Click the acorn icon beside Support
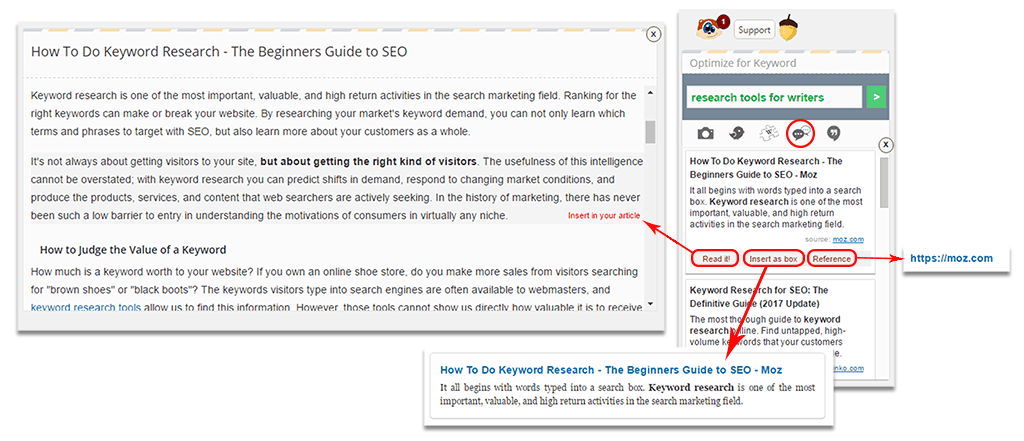Viewport: 1024px width, 441px height. point(790,27)
